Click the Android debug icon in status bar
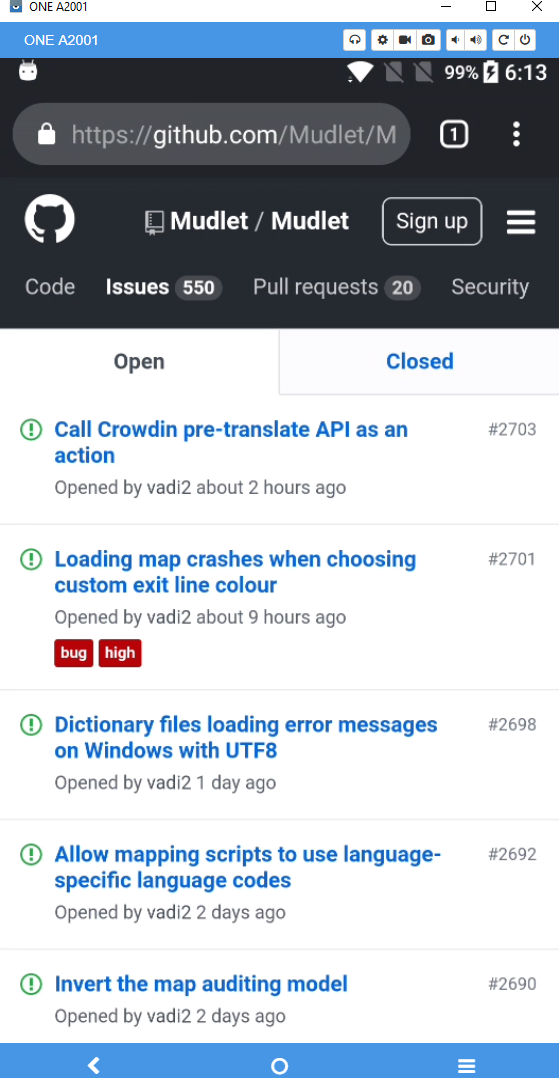559x1078 pixels. click(x=28, y=71)
